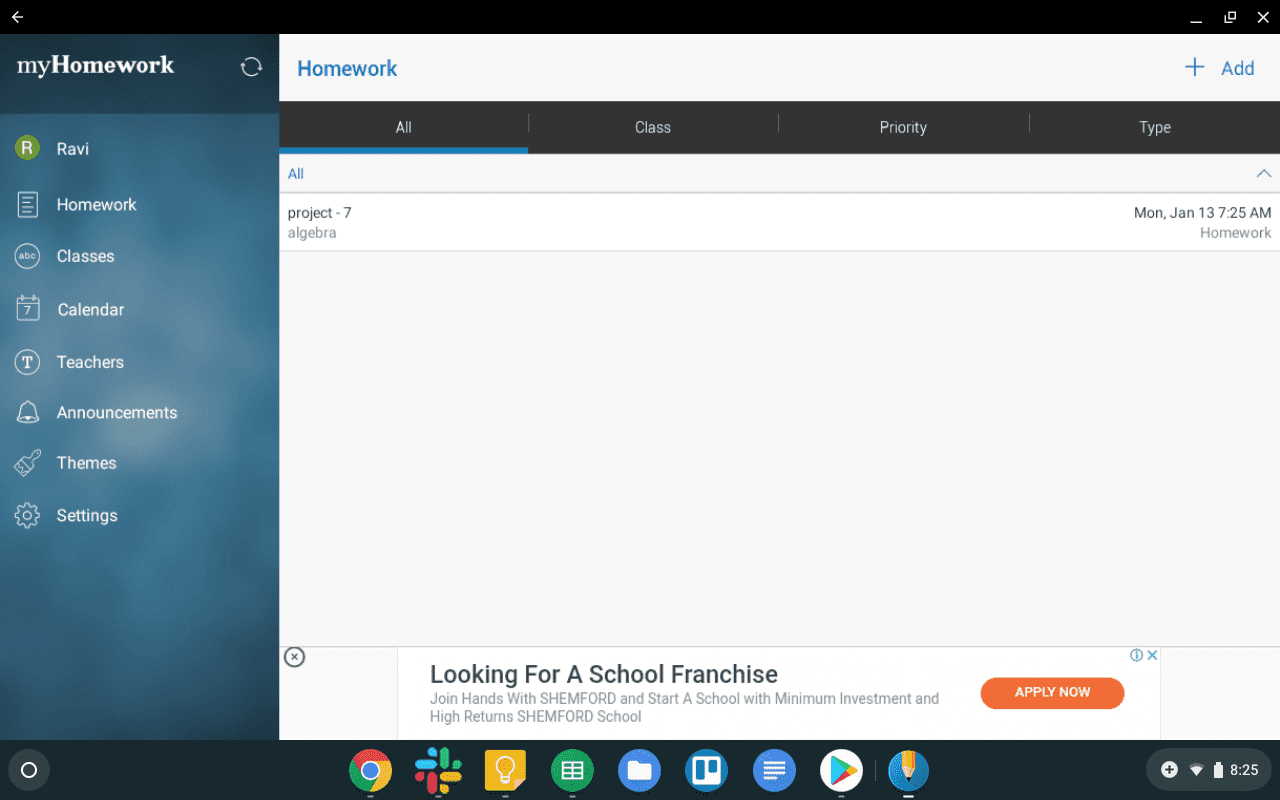Launch the Google Play Store from the shelf
Viewport: 1280px width, 800px height.
841,770
